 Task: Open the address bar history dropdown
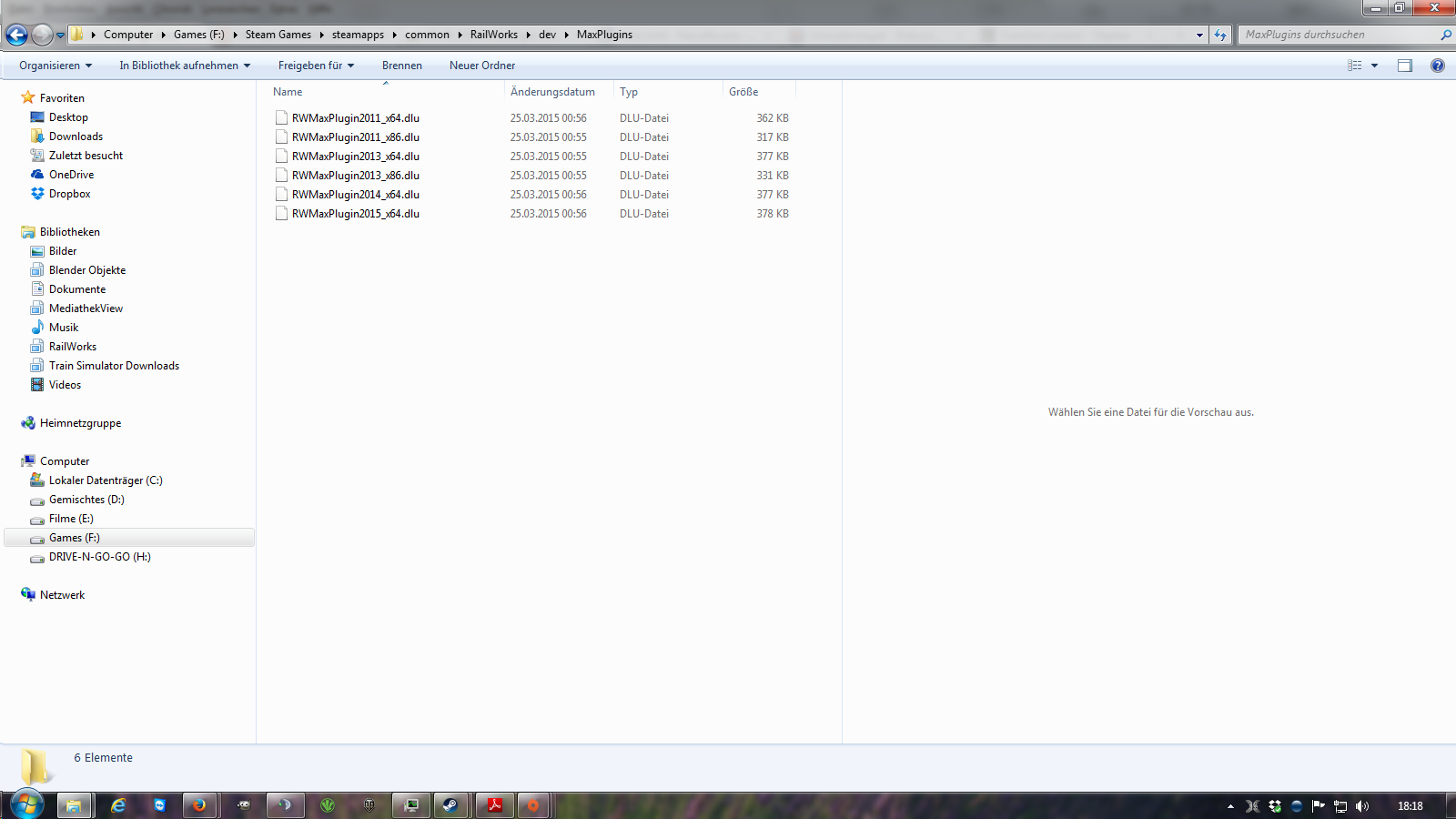[1199, 35]
